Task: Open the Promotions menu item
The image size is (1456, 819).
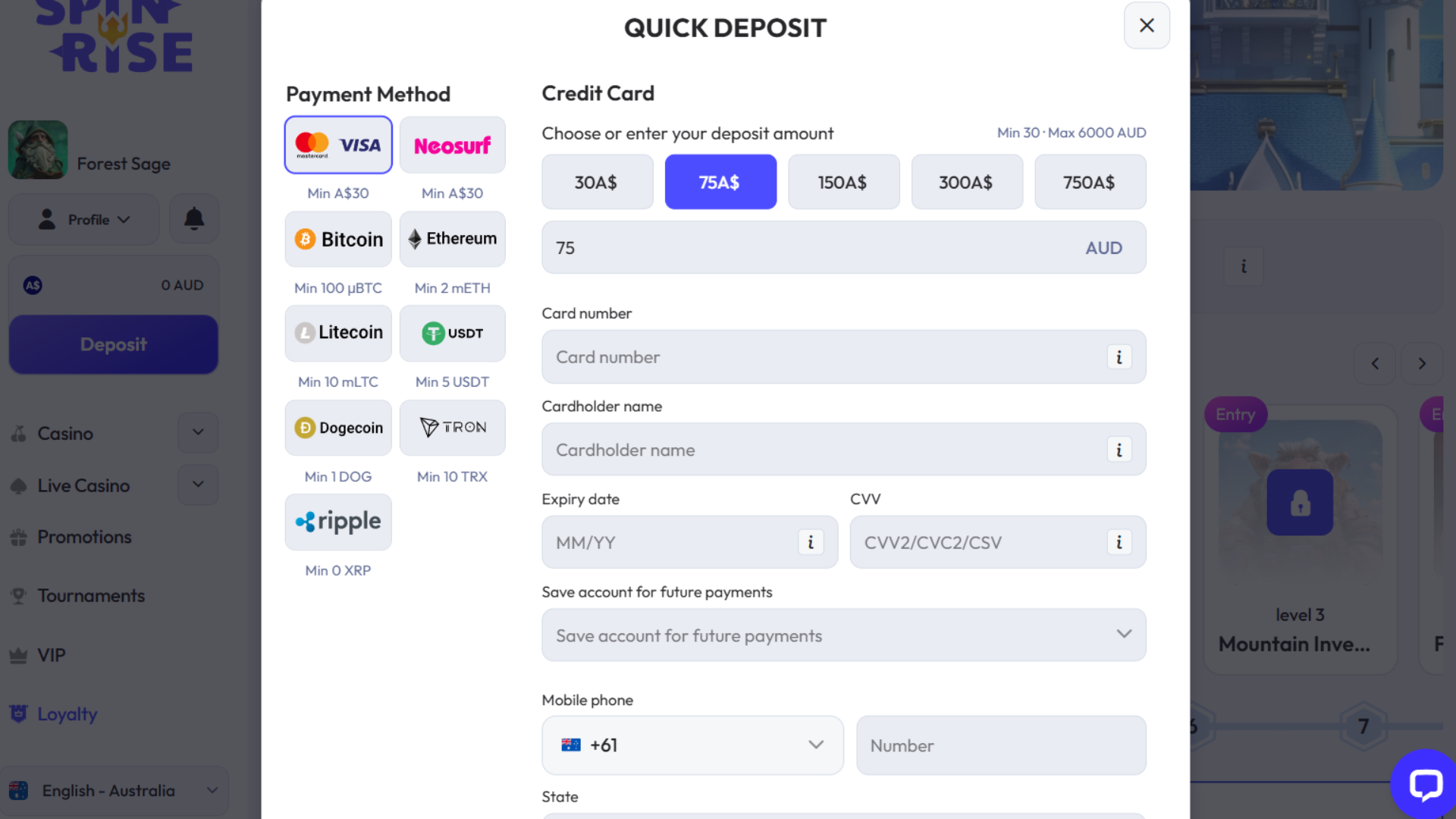Action: pyautogui.click(x=84, y=537)
